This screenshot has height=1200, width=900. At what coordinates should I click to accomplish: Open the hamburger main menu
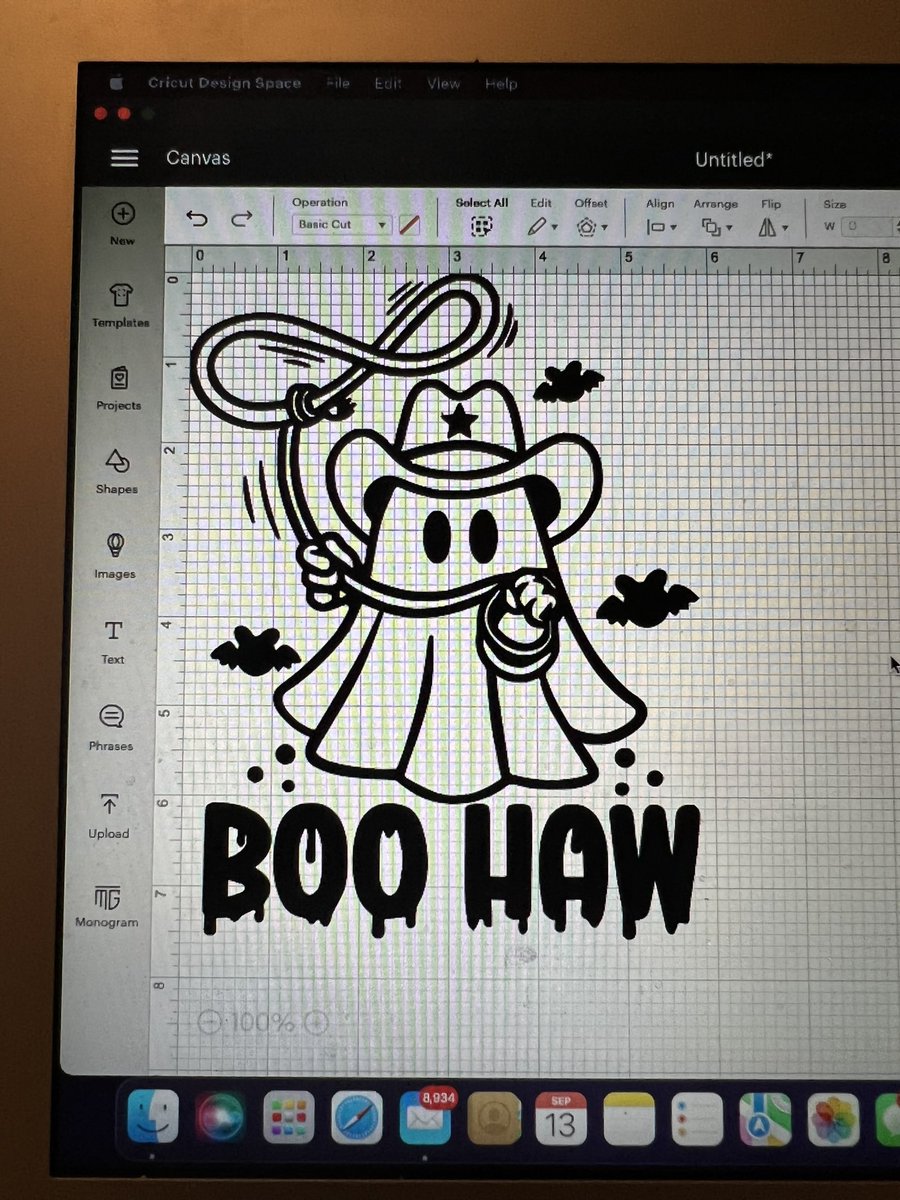click(x=124, y=158)
